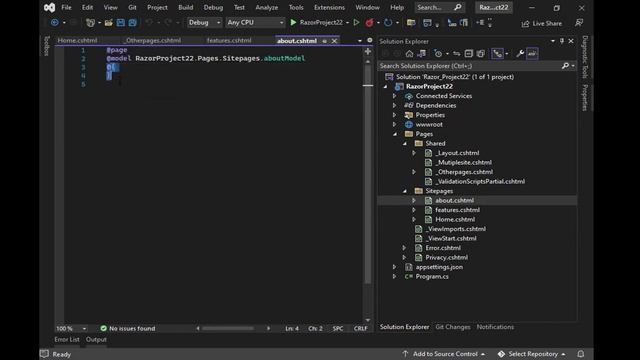Click the Pending Changes Filter clock icon
Image resolution: width=640 pixels, height=360 pixels.
pyautogui.click(x=438, y=53)
